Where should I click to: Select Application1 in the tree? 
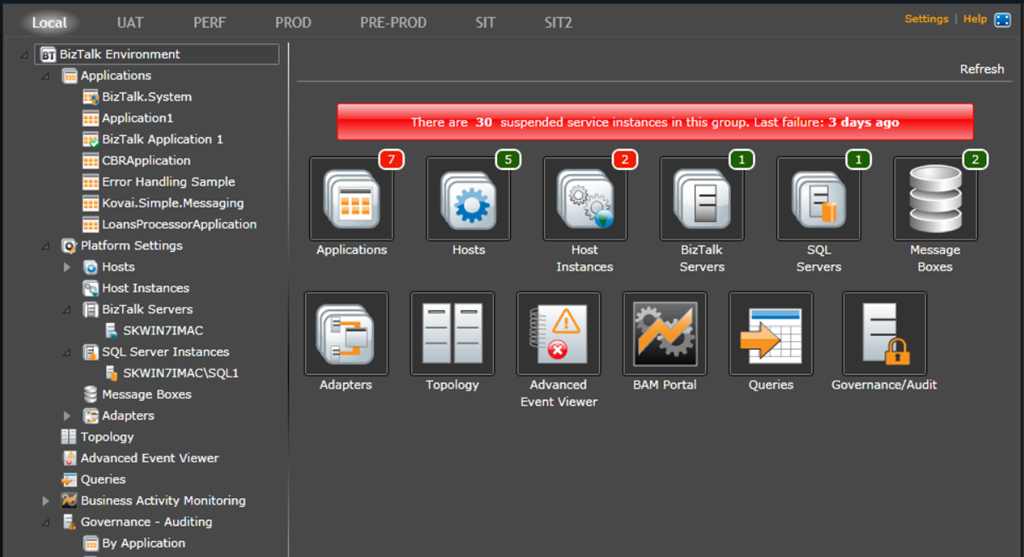click(x=137, y=118)
